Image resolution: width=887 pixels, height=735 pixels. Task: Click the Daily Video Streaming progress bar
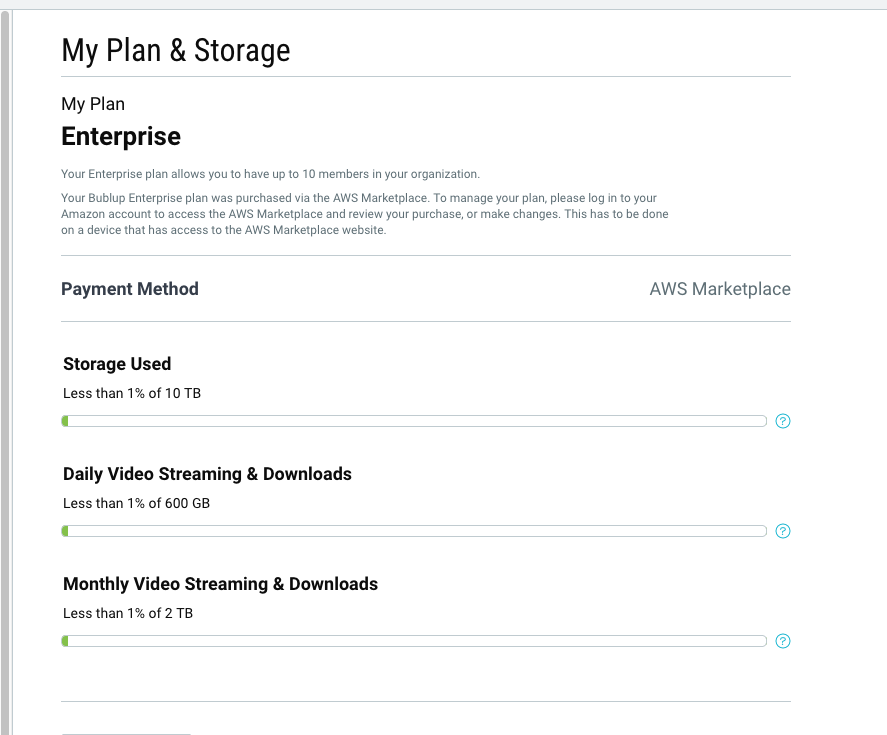pyautogui.click(x=414, y=531)
